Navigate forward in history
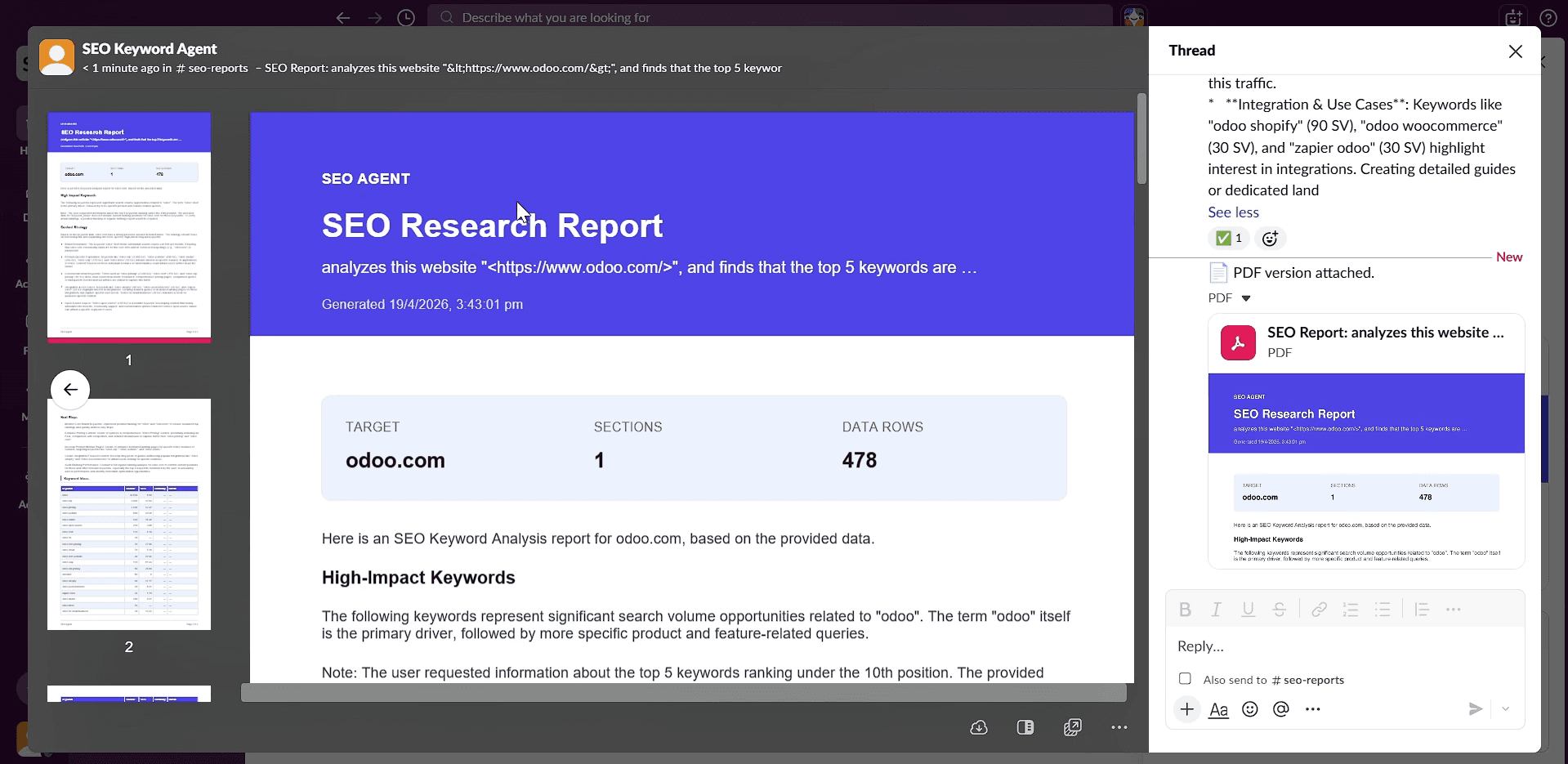Screen dimensions: 1568x764 click(x=374, y=17)
